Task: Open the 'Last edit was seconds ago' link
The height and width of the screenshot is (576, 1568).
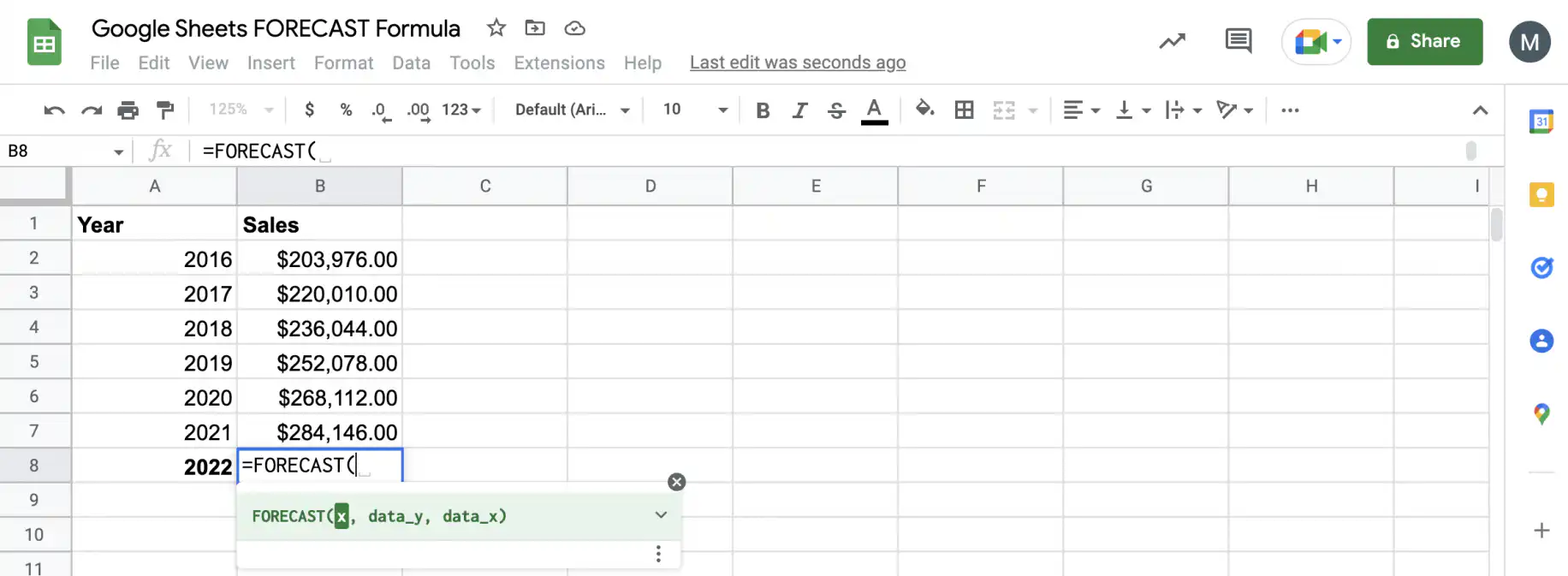Action: (798, 62)
